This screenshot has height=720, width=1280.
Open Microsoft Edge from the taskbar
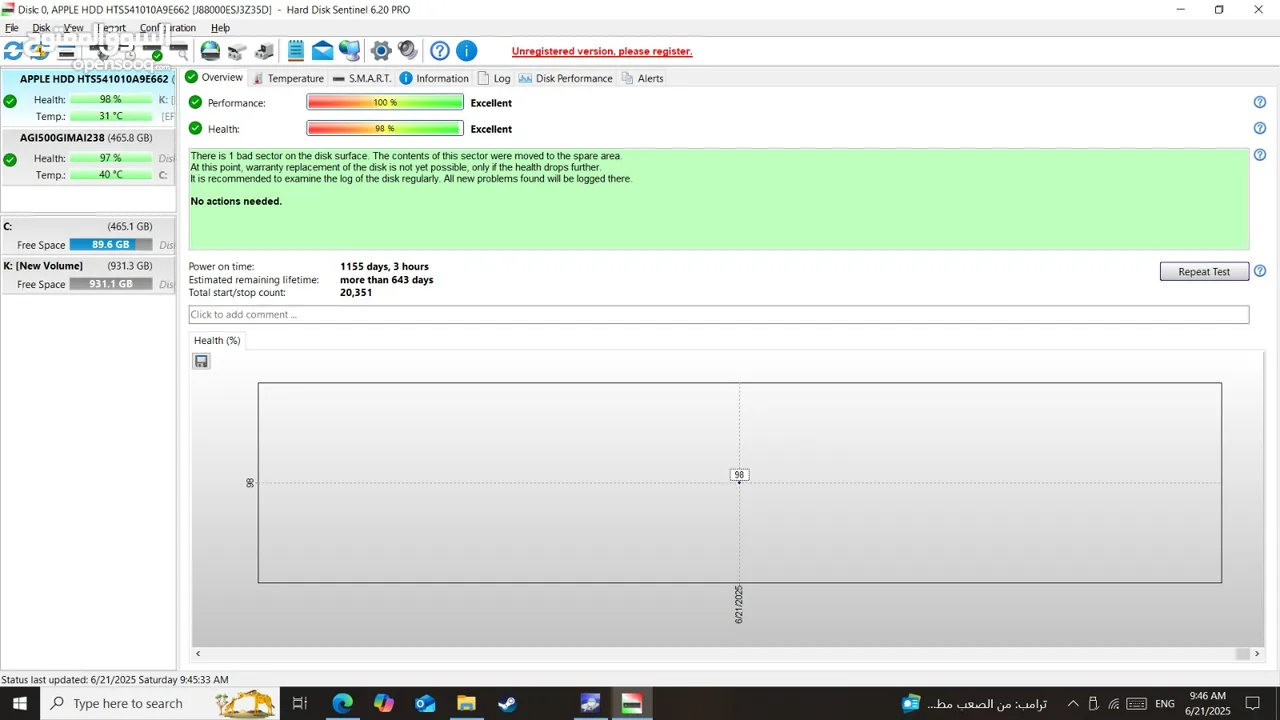tap(342, 703)
